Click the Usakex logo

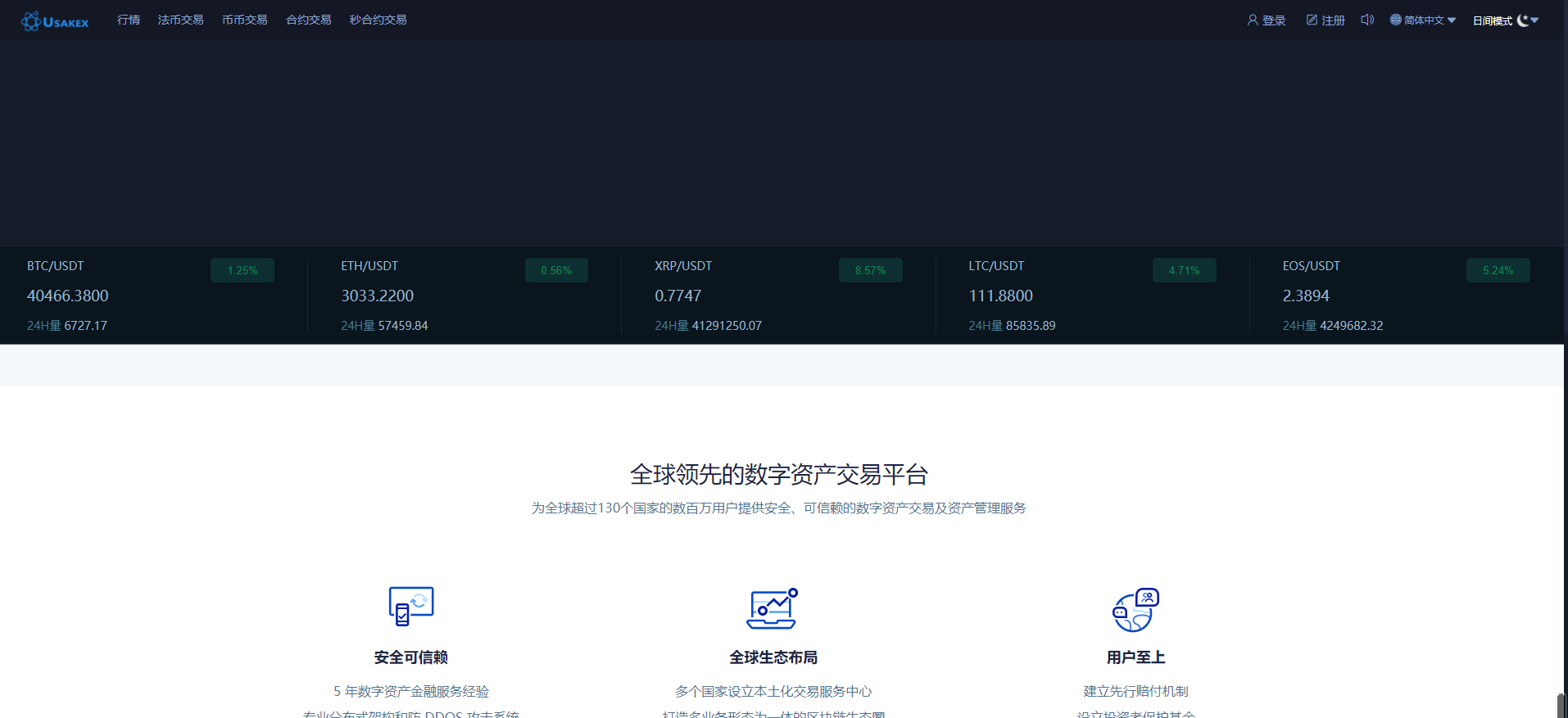point(55,21)
